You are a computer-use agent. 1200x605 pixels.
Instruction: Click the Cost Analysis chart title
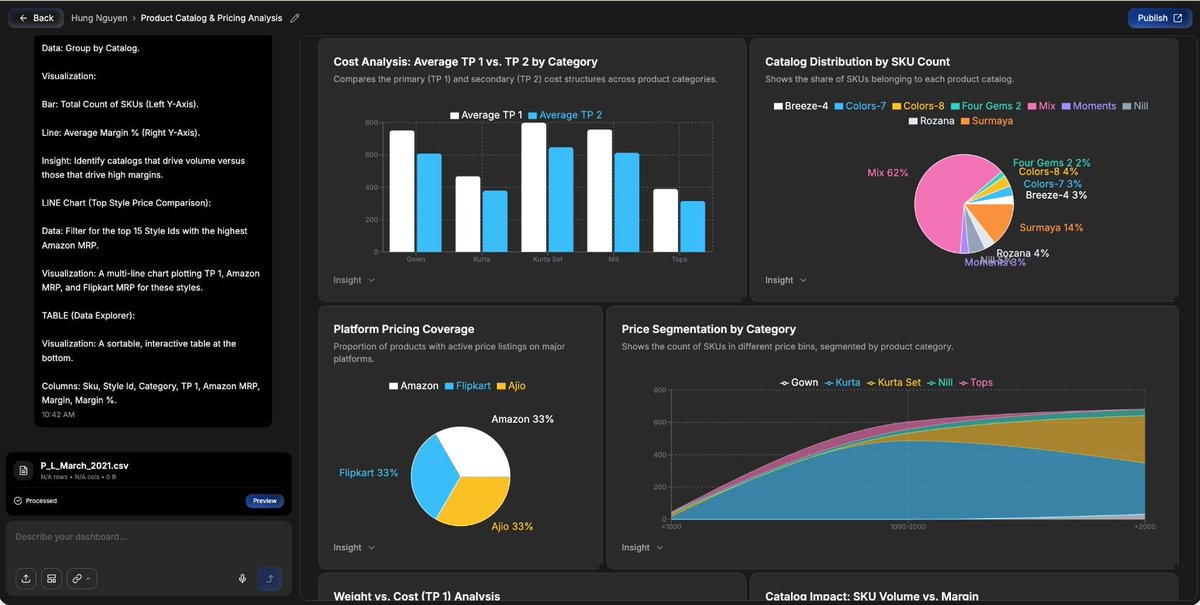pos(466,61)
